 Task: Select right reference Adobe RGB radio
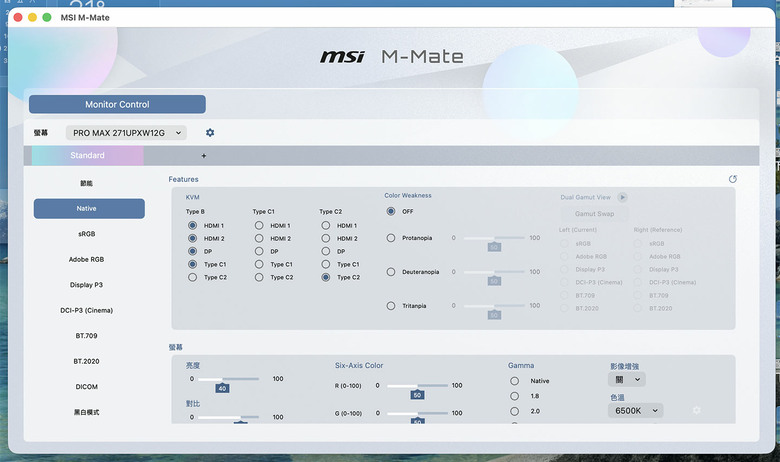[638, 257]
